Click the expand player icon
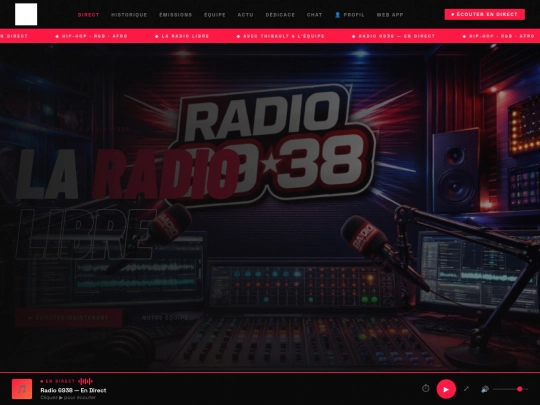The width and height of the screenshot is (540, 405). coord(466,388)
